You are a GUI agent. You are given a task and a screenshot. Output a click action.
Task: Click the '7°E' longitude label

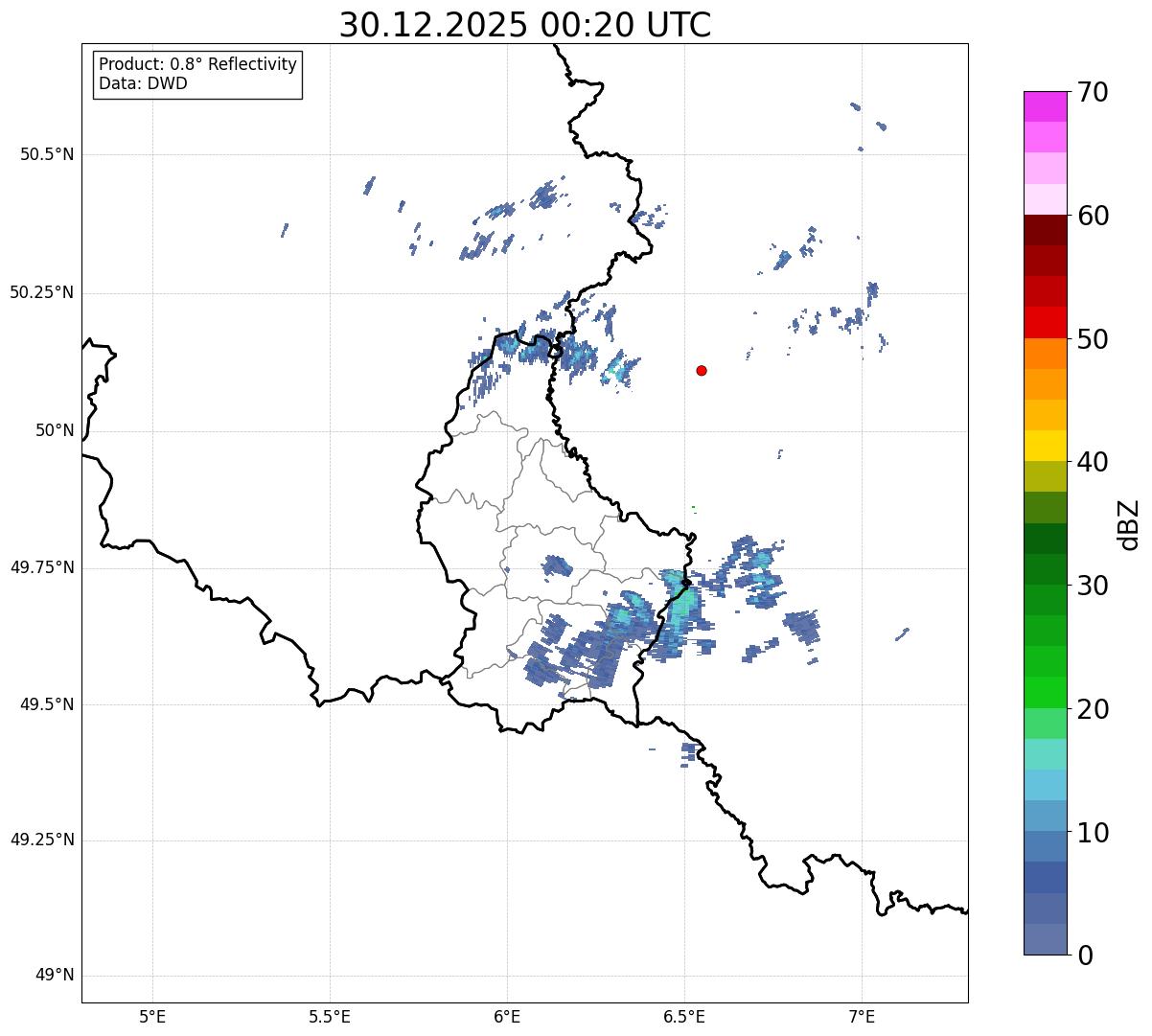(x=862, y=1017)
